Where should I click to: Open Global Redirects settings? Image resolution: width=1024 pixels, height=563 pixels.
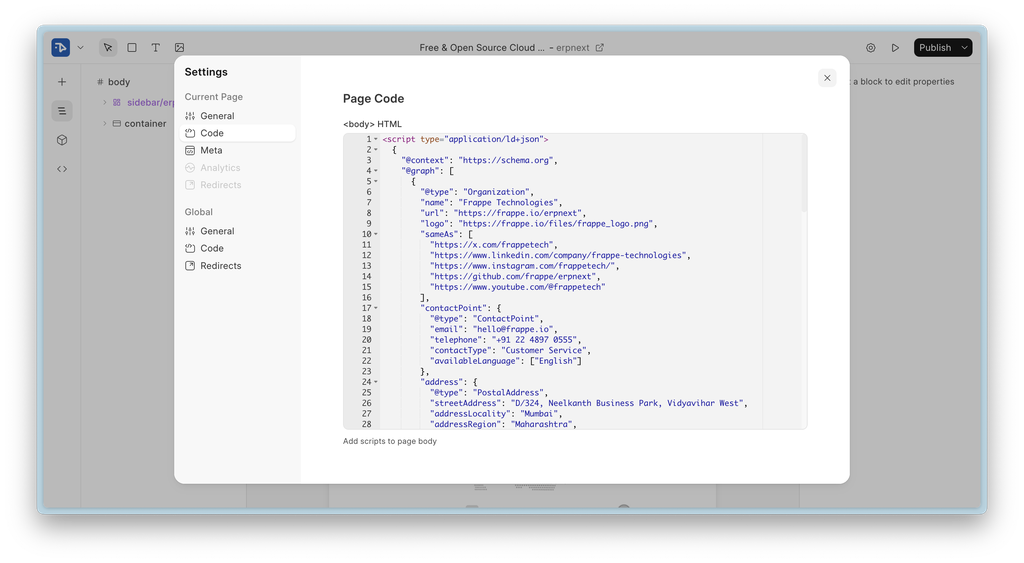tap(237, 266)
